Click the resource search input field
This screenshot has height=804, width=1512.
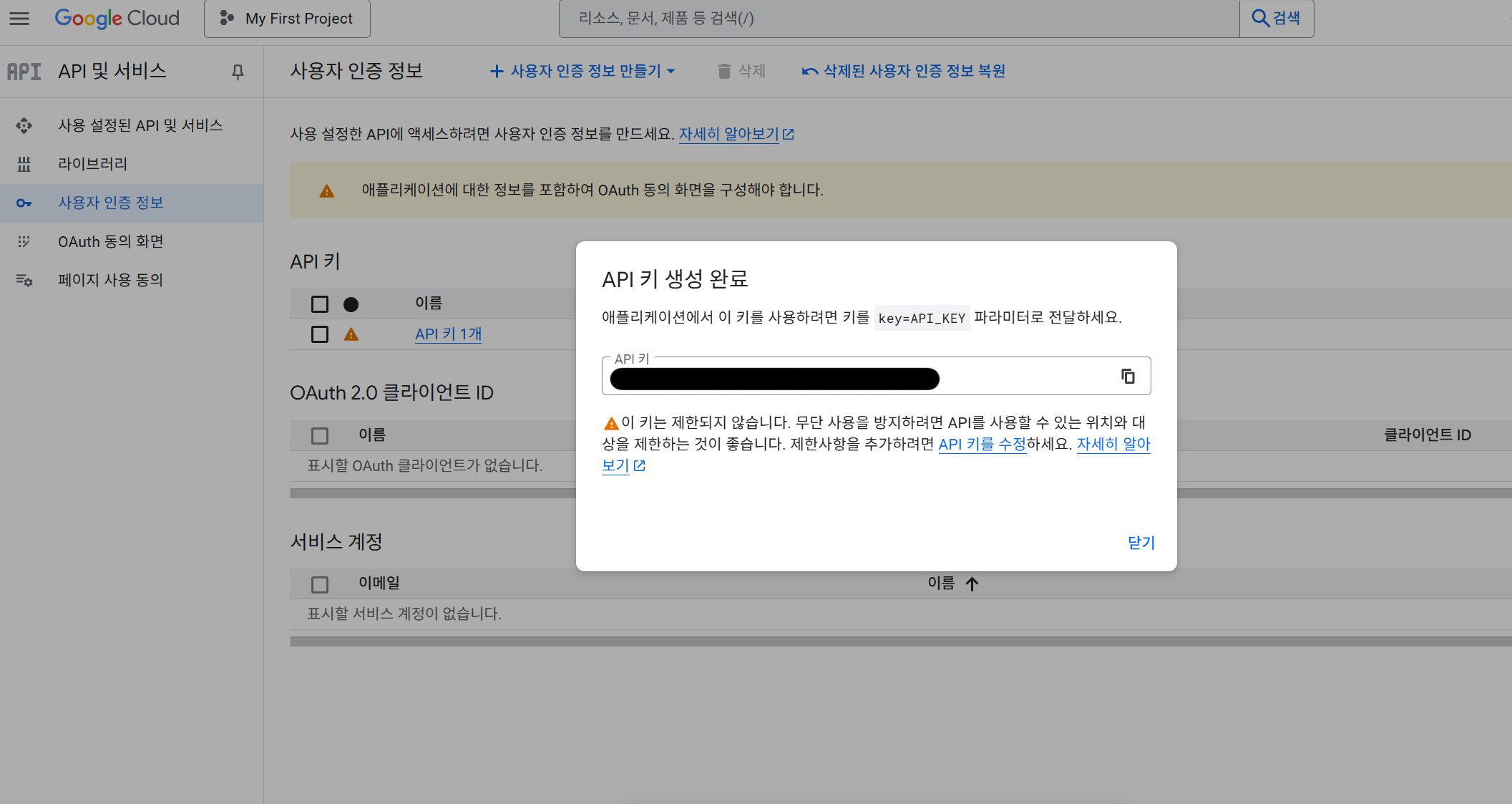click(898, 19)
